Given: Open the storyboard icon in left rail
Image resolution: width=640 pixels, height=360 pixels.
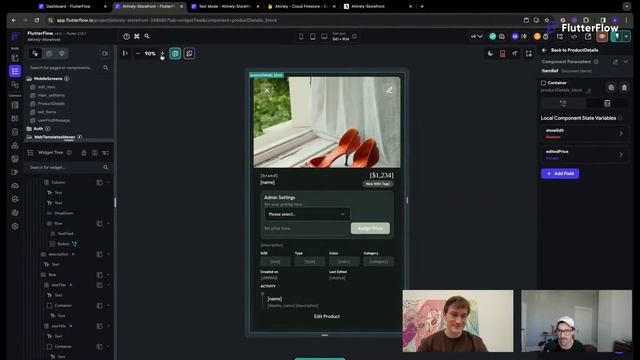Looking at the screenshot, I should (x=15, y=85).
